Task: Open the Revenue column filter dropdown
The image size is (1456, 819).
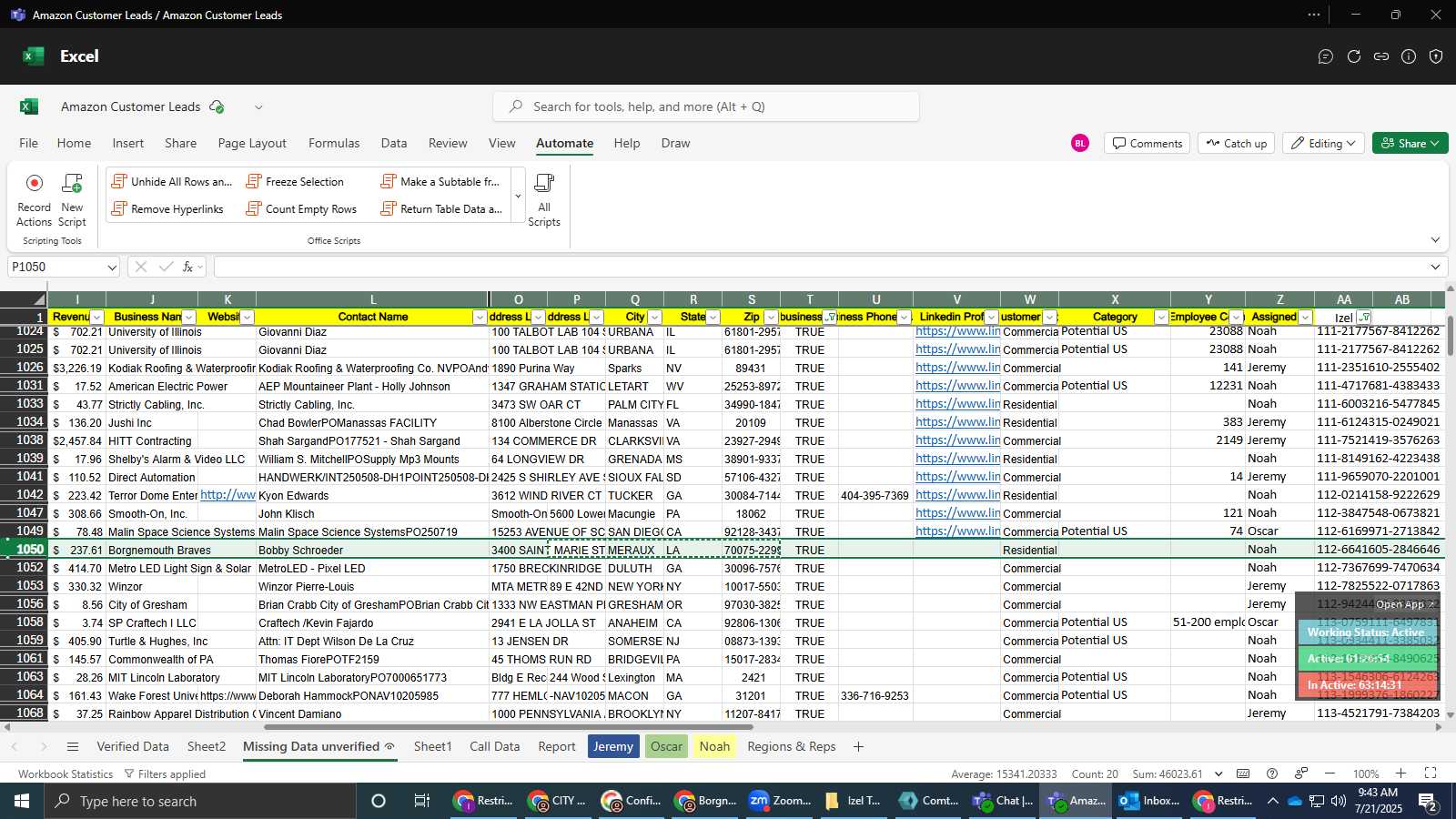Action: [97, 318]
